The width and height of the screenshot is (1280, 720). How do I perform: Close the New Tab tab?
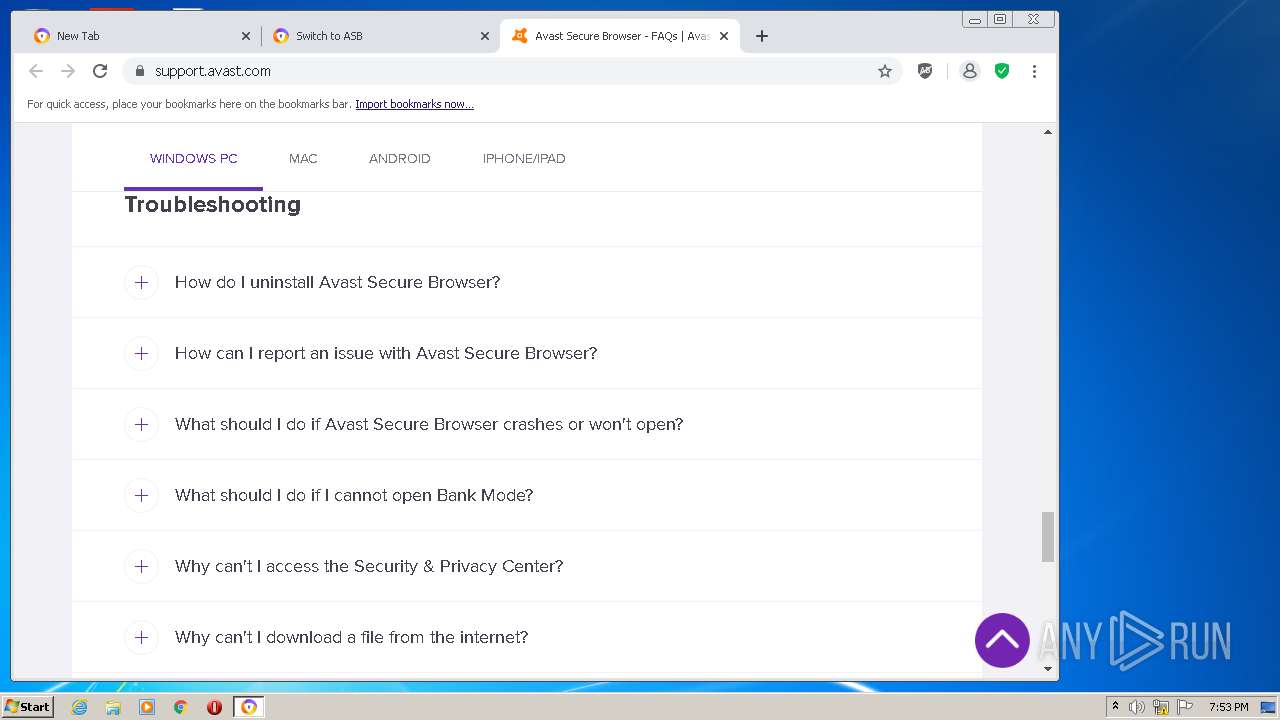[x=246, y=36]
